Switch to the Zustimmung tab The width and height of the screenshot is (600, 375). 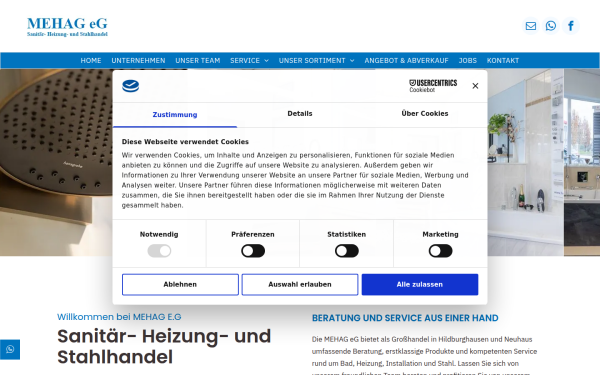click(175, 114)
